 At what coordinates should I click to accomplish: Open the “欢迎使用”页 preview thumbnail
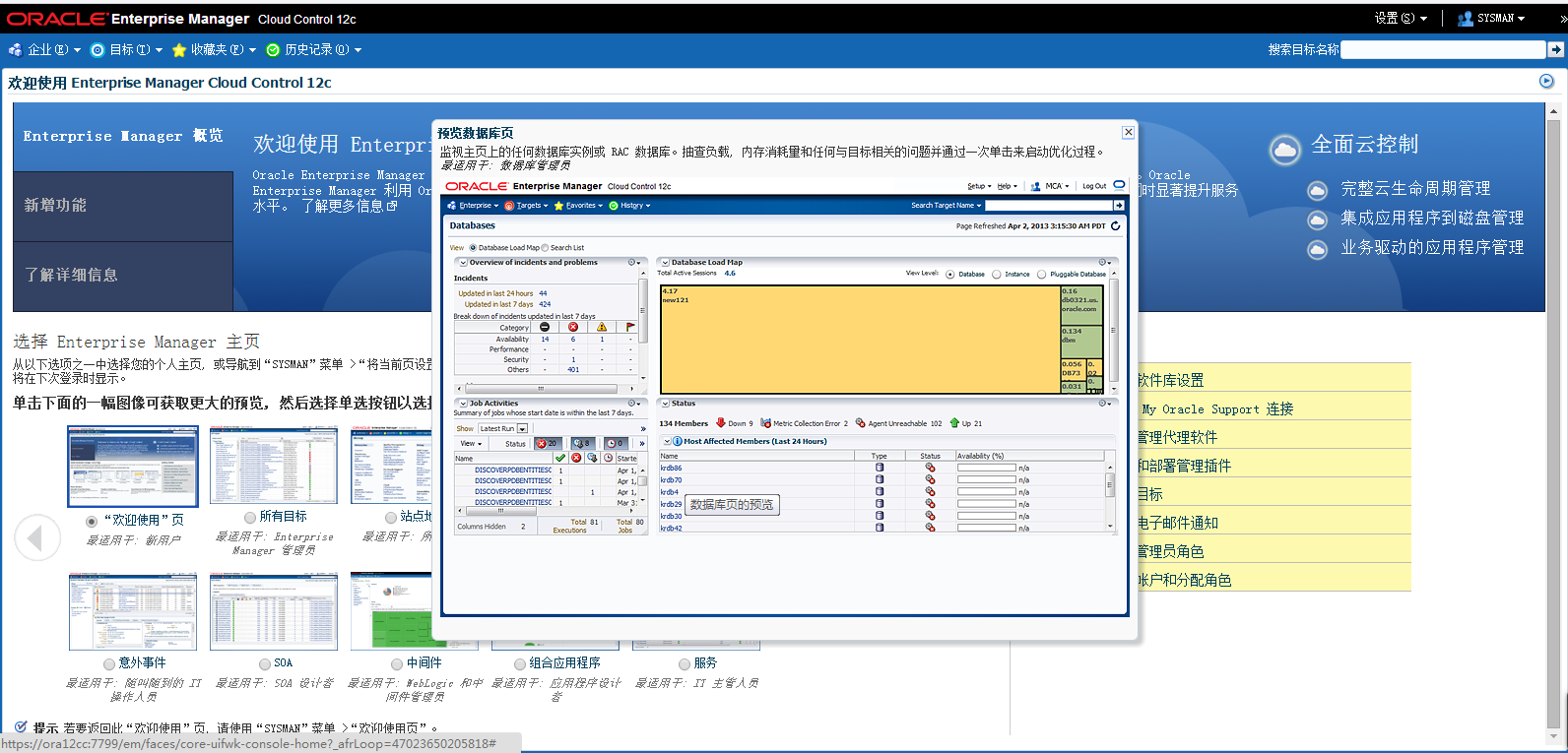point(133,467)
